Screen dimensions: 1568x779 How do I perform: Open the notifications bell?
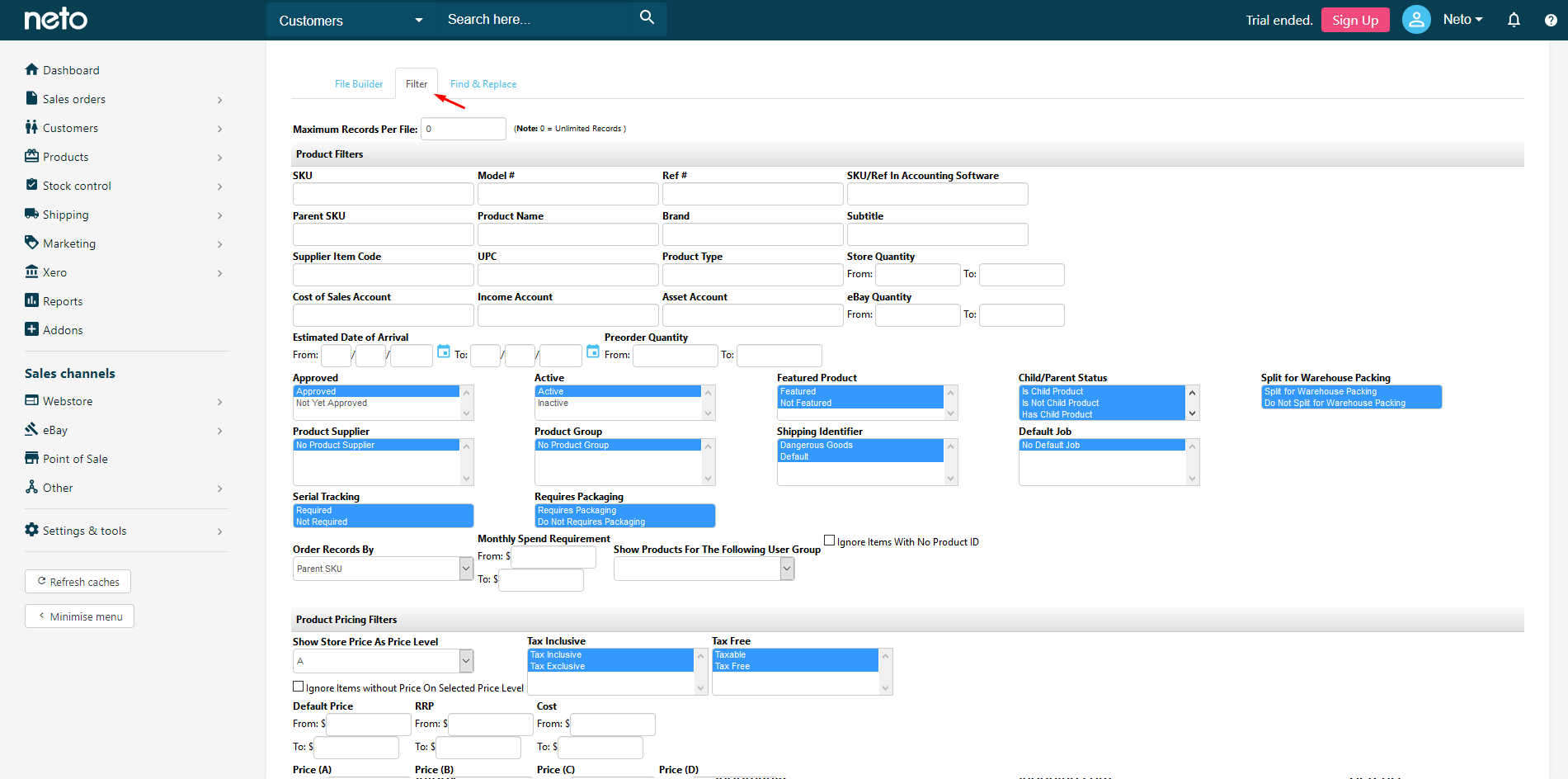[1514, 20]
